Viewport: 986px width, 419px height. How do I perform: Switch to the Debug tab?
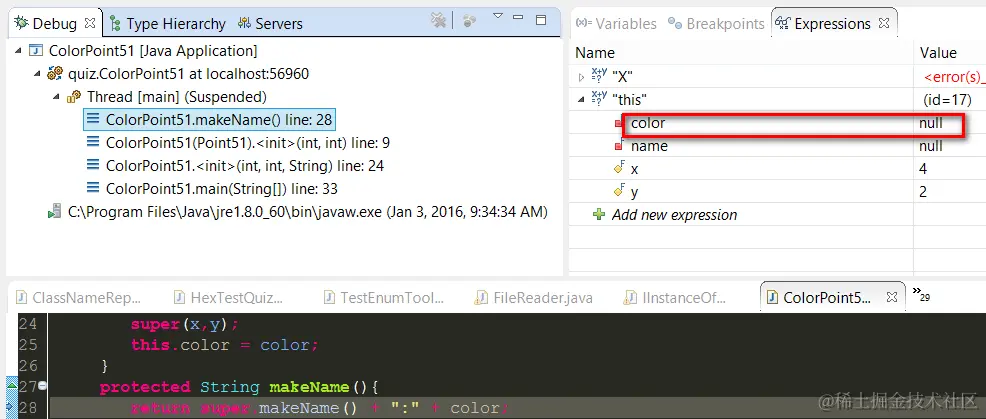[55, 24]
